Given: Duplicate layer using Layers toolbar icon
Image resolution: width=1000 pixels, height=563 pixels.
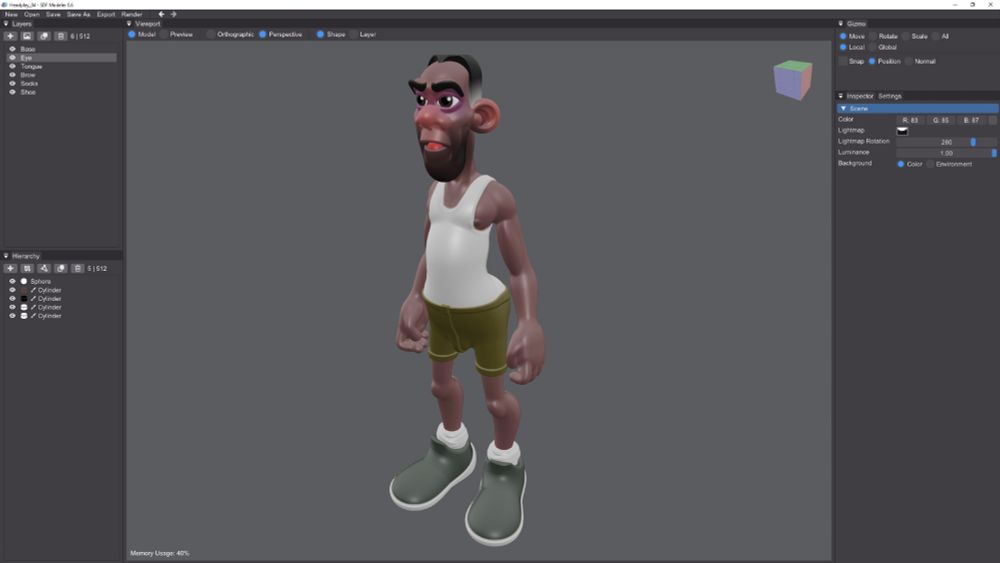Looking at the screenshot, I should pyautogui.click(x=43, y=36).
